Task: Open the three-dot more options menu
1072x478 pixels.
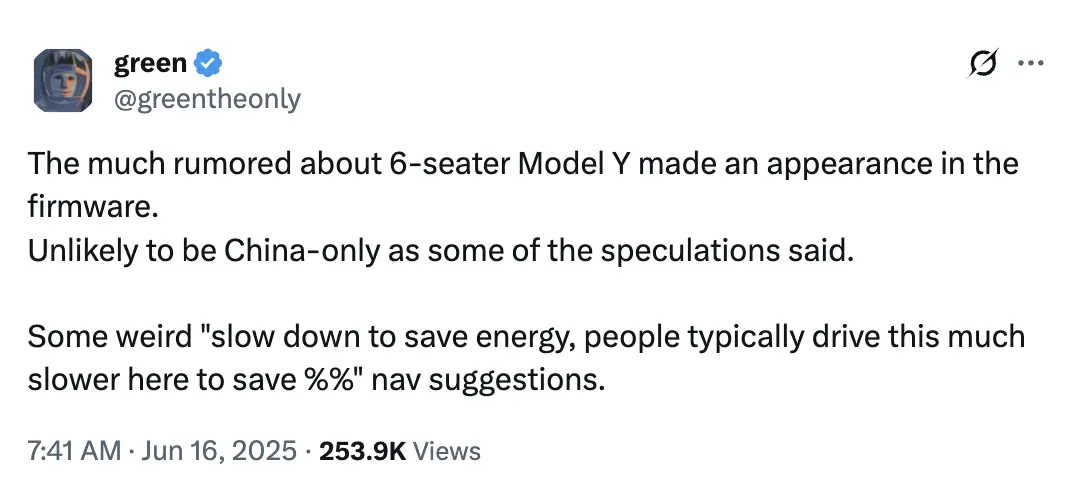Action: tap(1031, 64)
